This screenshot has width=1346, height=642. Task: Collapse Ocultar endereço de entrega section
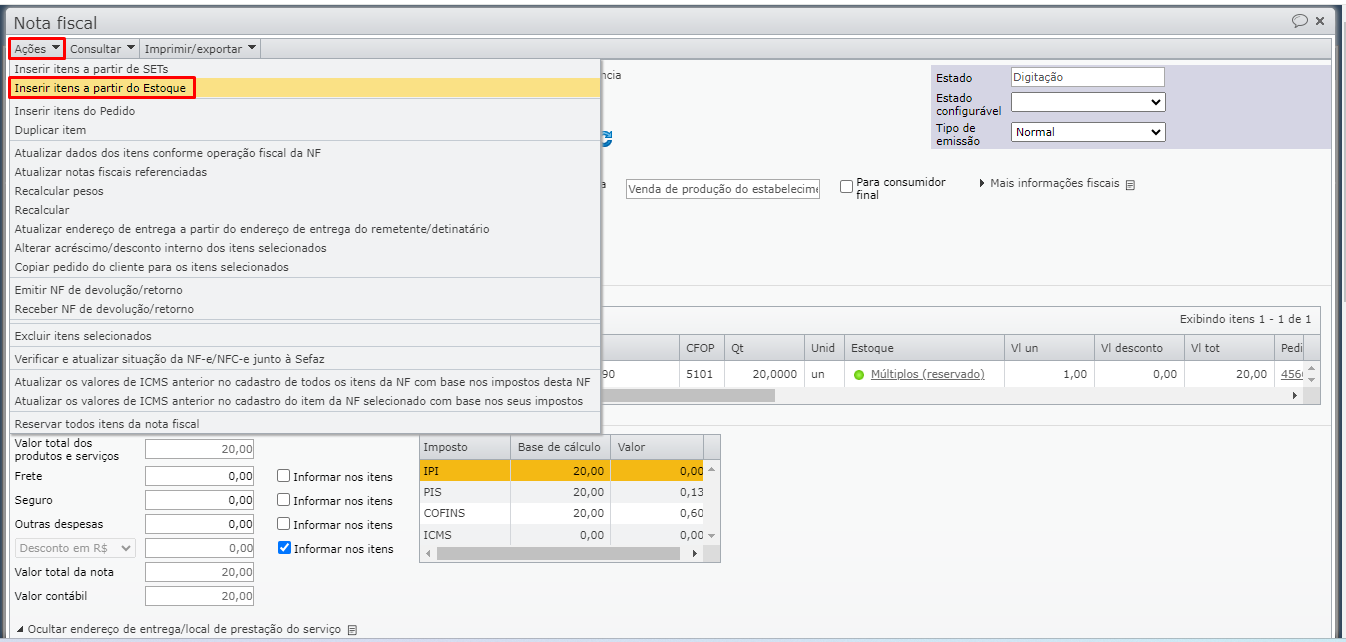tap(179, 630)
